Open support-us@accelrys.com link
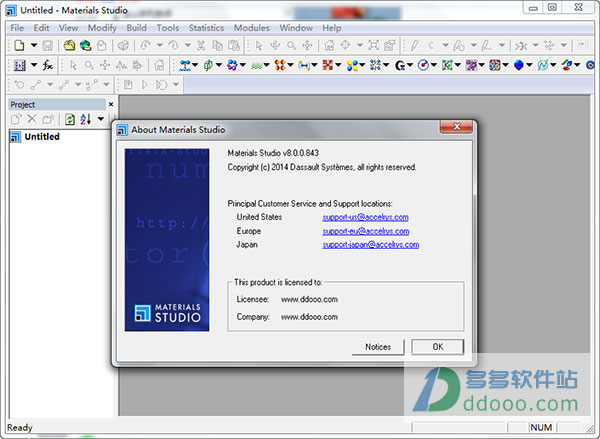 [365, 217]
